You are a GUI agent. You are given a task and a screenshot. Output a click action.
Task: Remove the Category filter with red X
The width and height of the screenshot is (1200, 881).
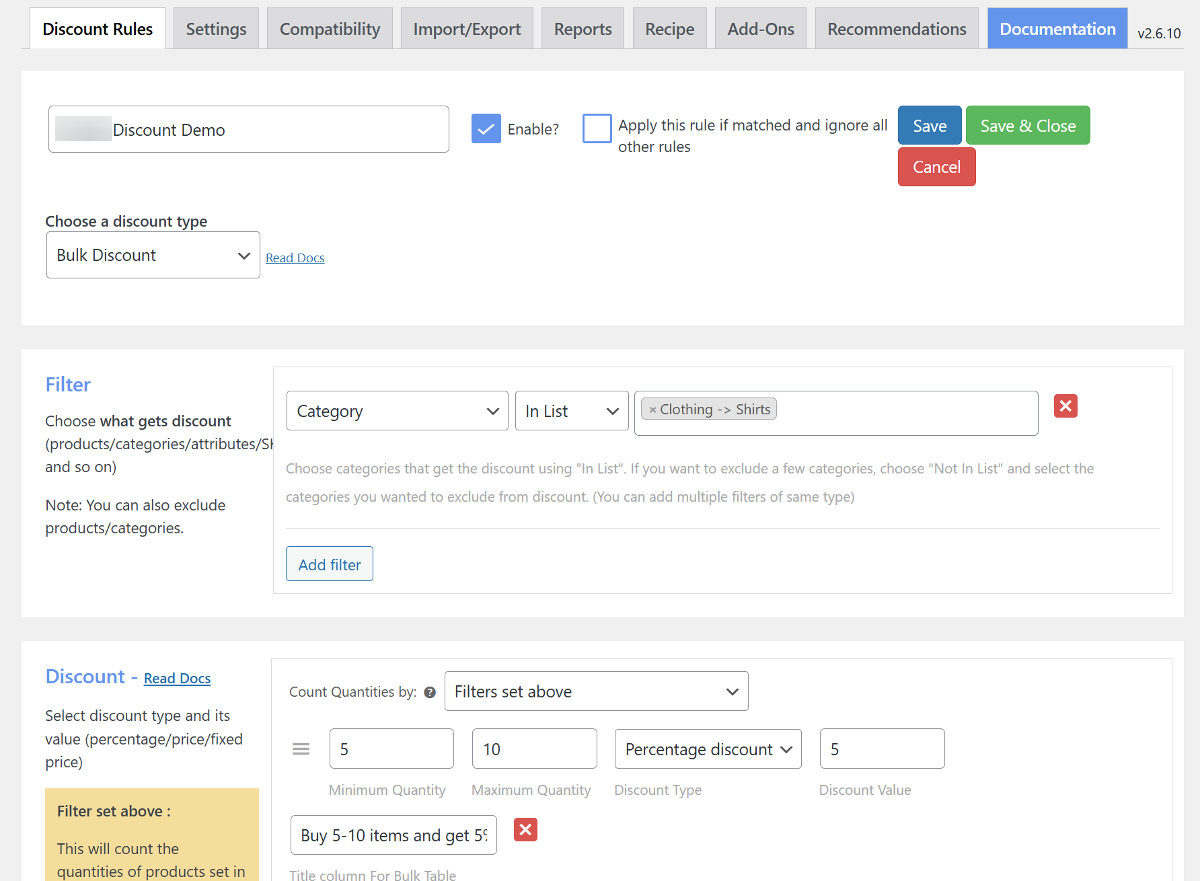[x=1065, y=406]
